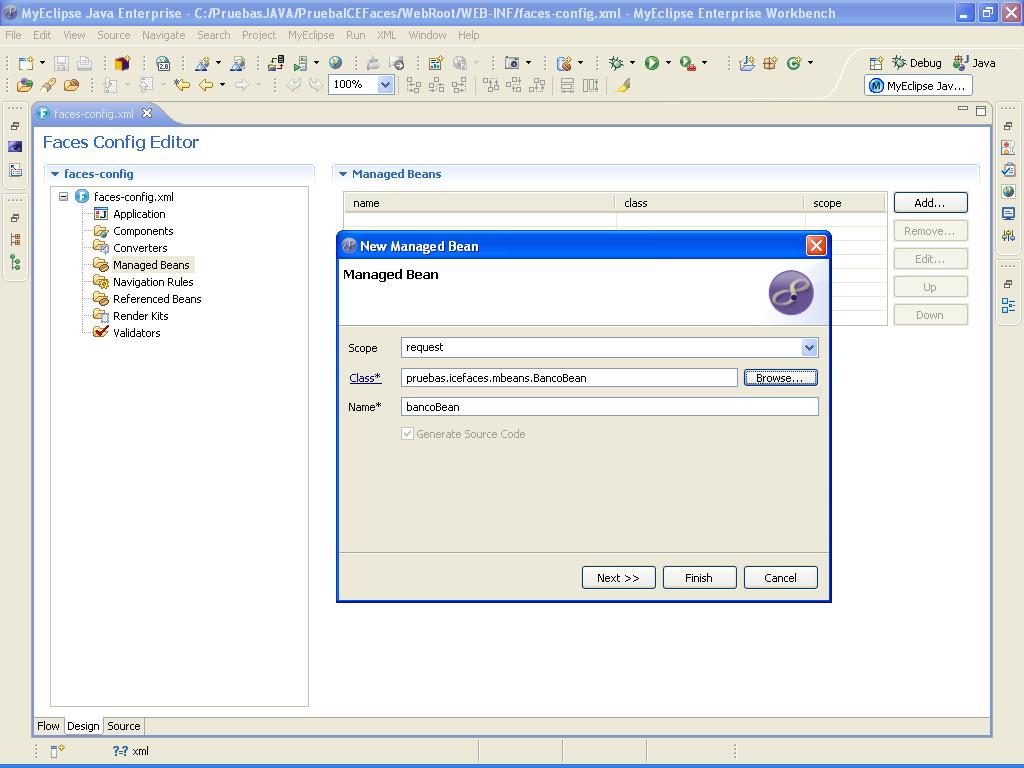Switch to the Java perspective

[x=974, y=63]
